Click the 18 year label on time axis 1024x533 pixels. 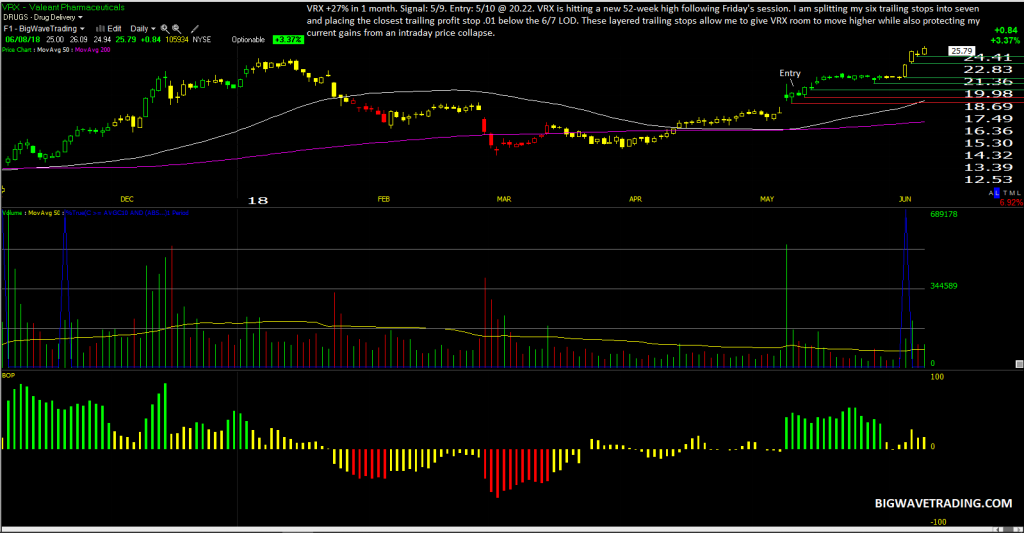tap(257, 201)
